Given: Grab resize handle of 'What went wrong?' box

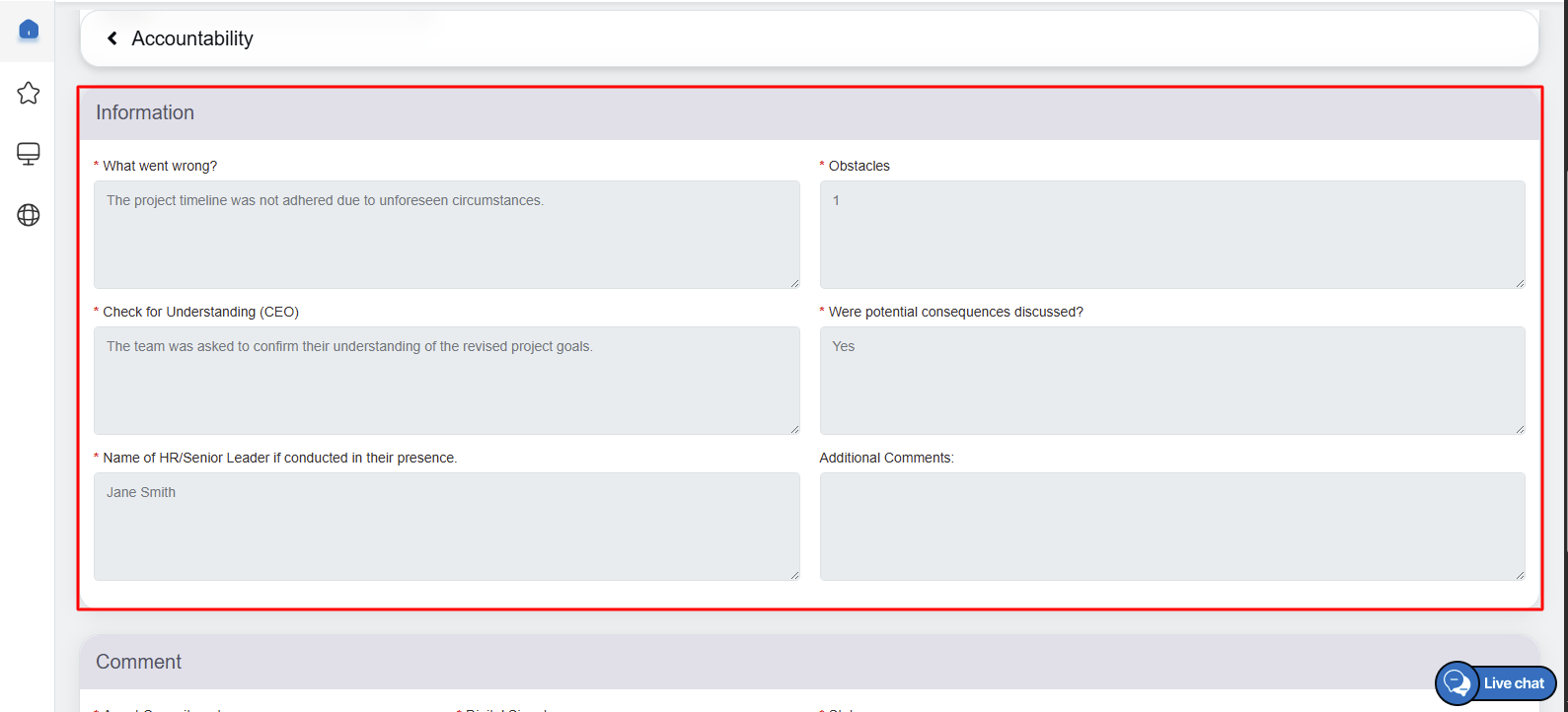Looking at the screenshot, I should 794,283.
